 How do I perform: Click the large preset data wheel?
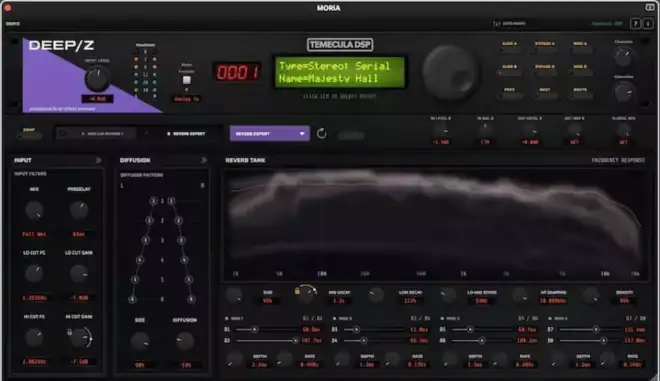(450, 72)
